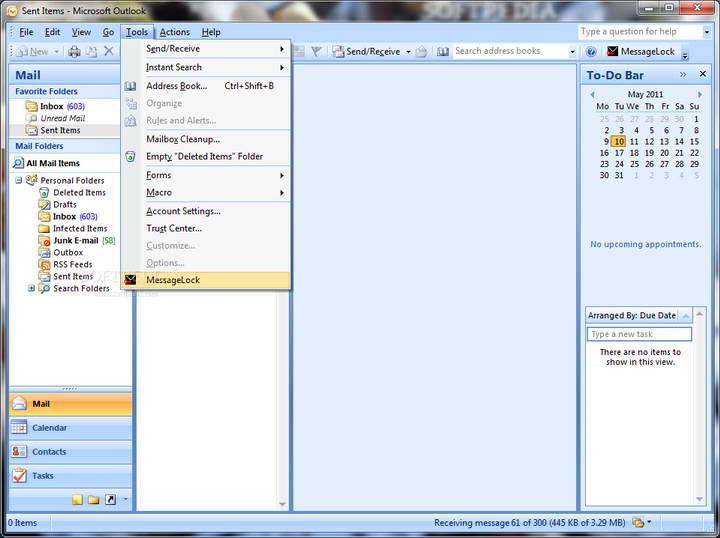The height and width of the screenshot is (538, 720).
Task: Go to previous month in calendar
Action: [x=592, y=95]
